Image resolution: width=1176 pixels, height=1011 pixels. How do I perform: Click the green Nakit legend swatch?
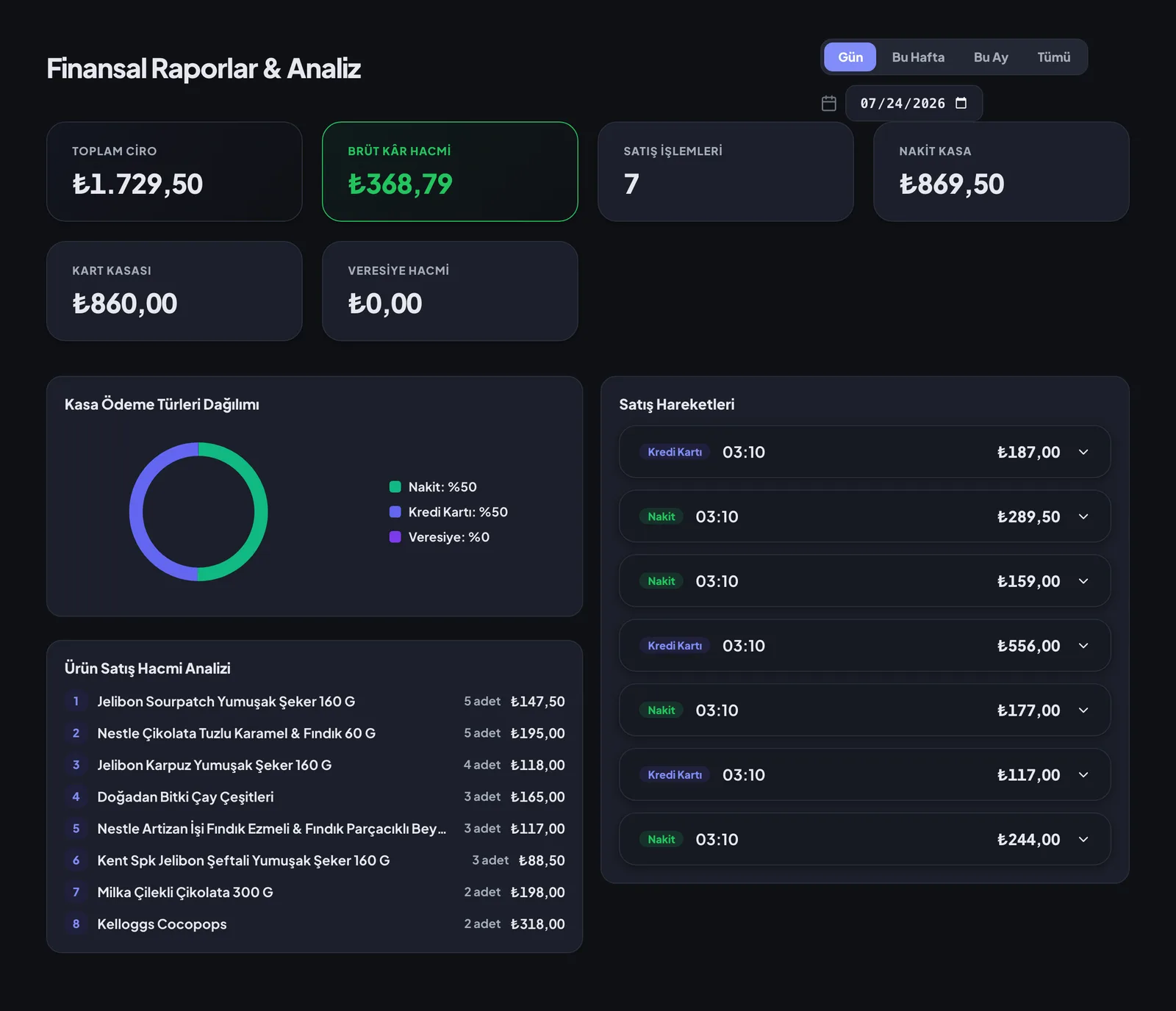click(x=395, y=486)
